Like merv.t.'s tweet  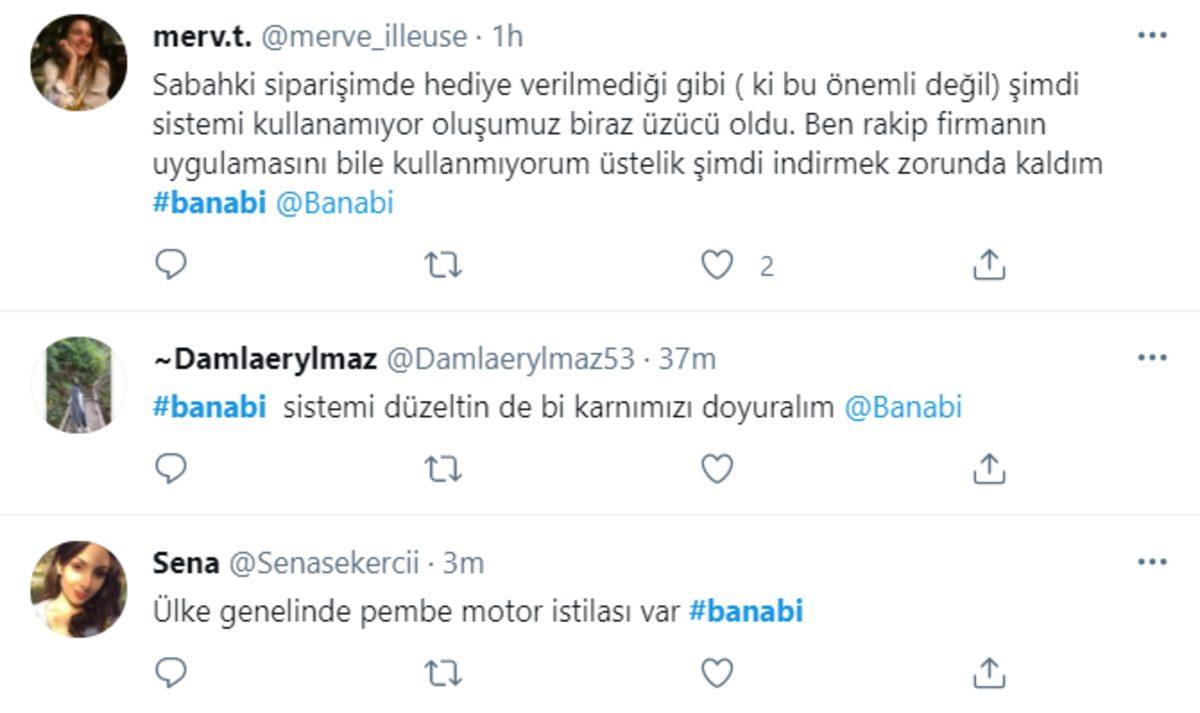(718, 265)
